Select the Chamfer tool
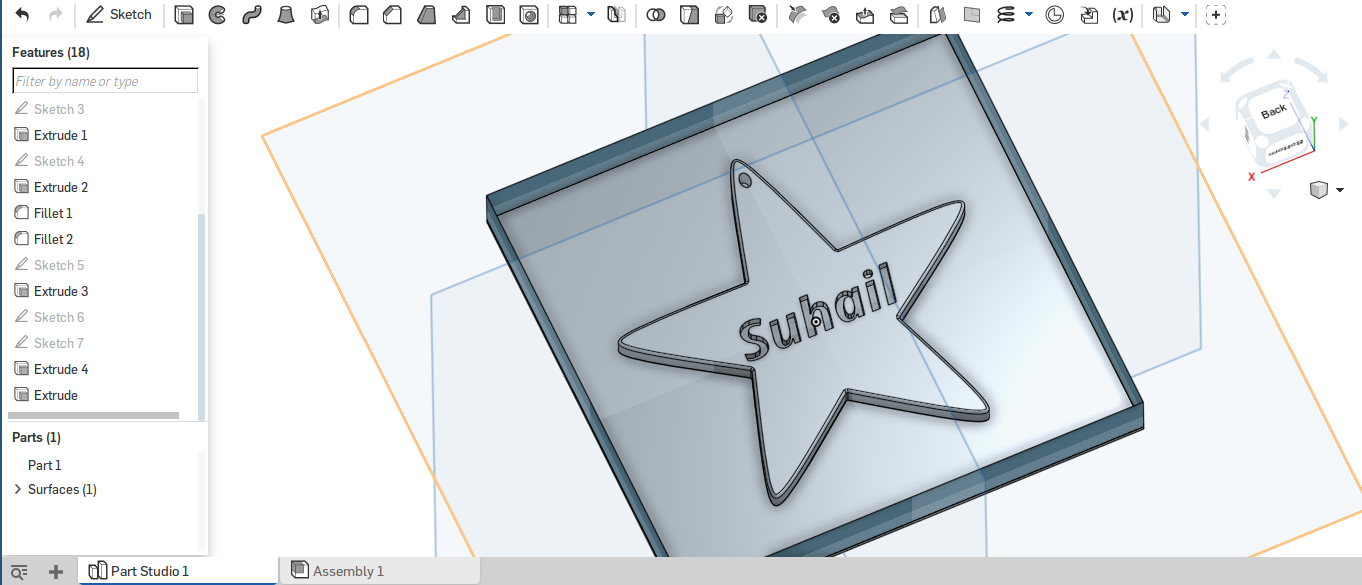Viewport: 1362px width, 585px height. [x=393, y=15]
